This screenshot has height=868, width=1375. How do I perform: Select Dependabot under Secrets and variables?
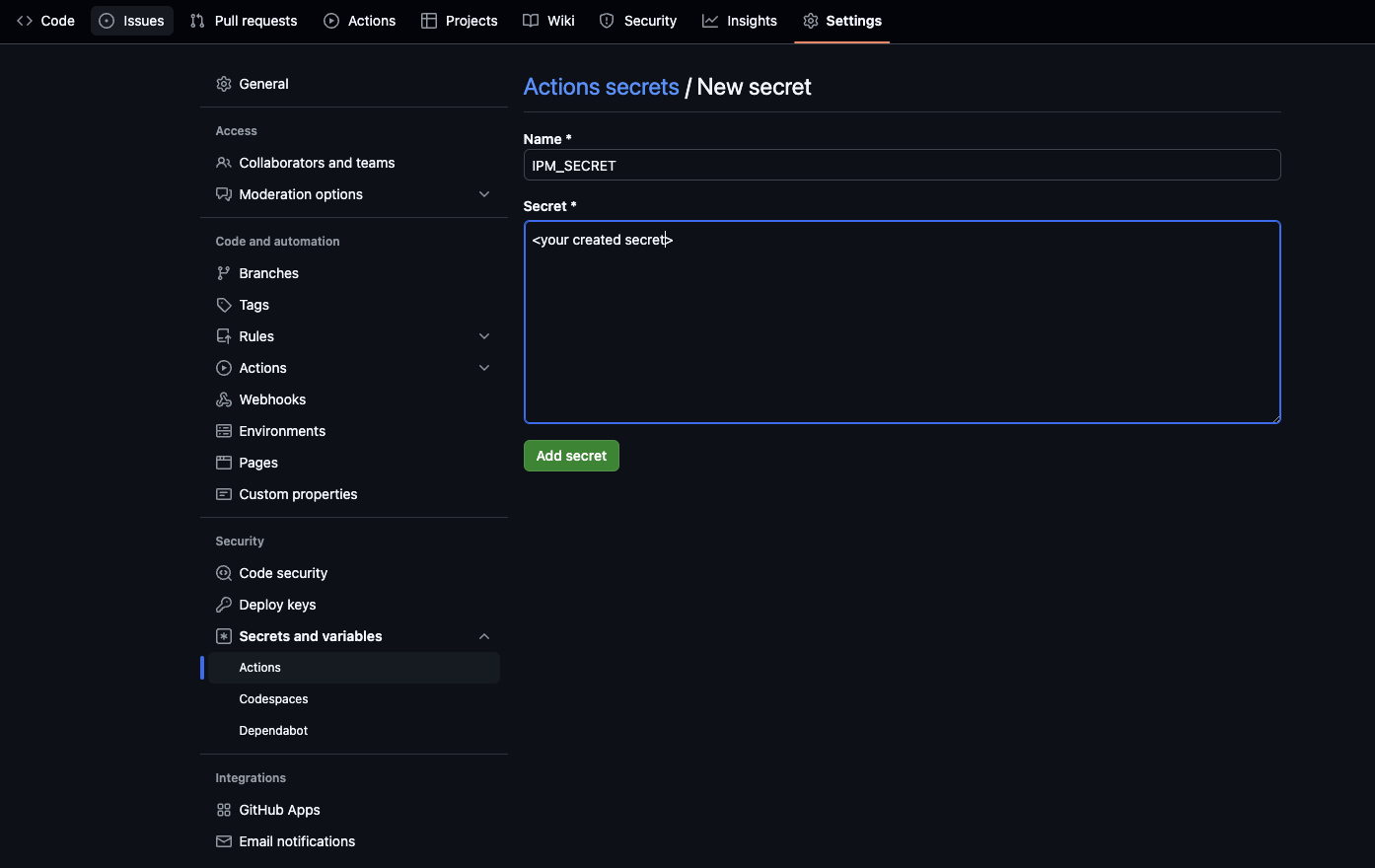(354, 731)
